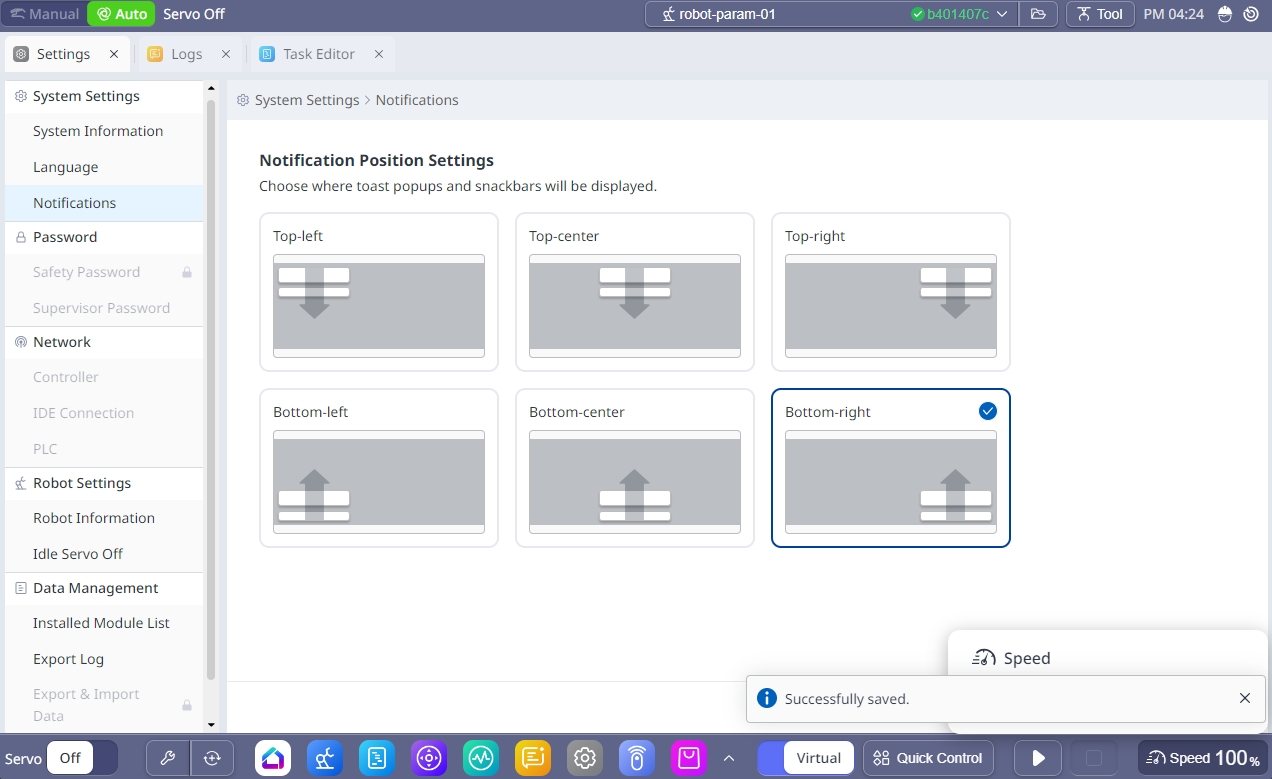The width and height of the screenshot is (1272, 779).
Task: Open the Home app in bottom dock
Action: tap(273, 758)
